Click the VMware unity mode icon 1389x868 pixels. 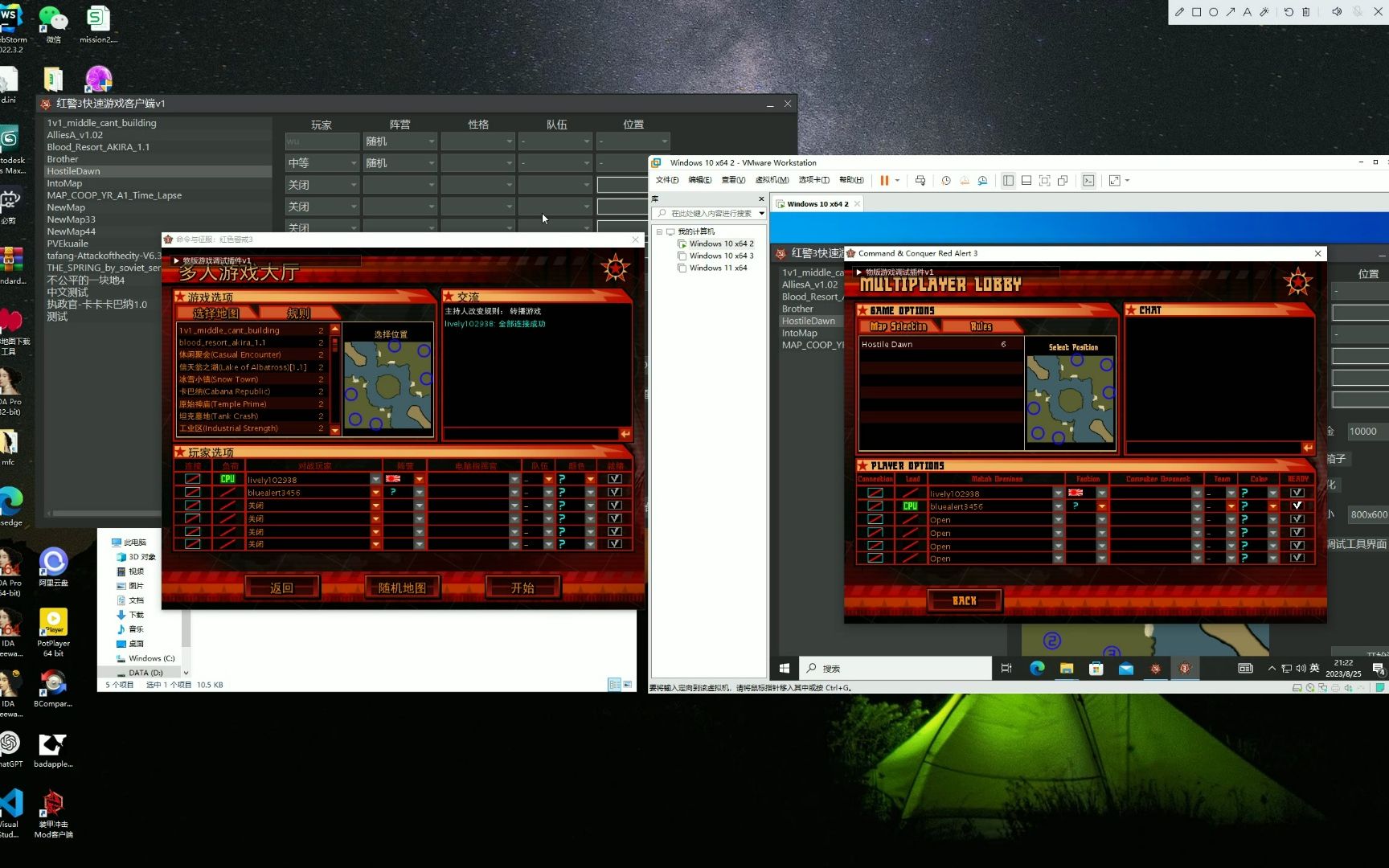click(1063, 181)
